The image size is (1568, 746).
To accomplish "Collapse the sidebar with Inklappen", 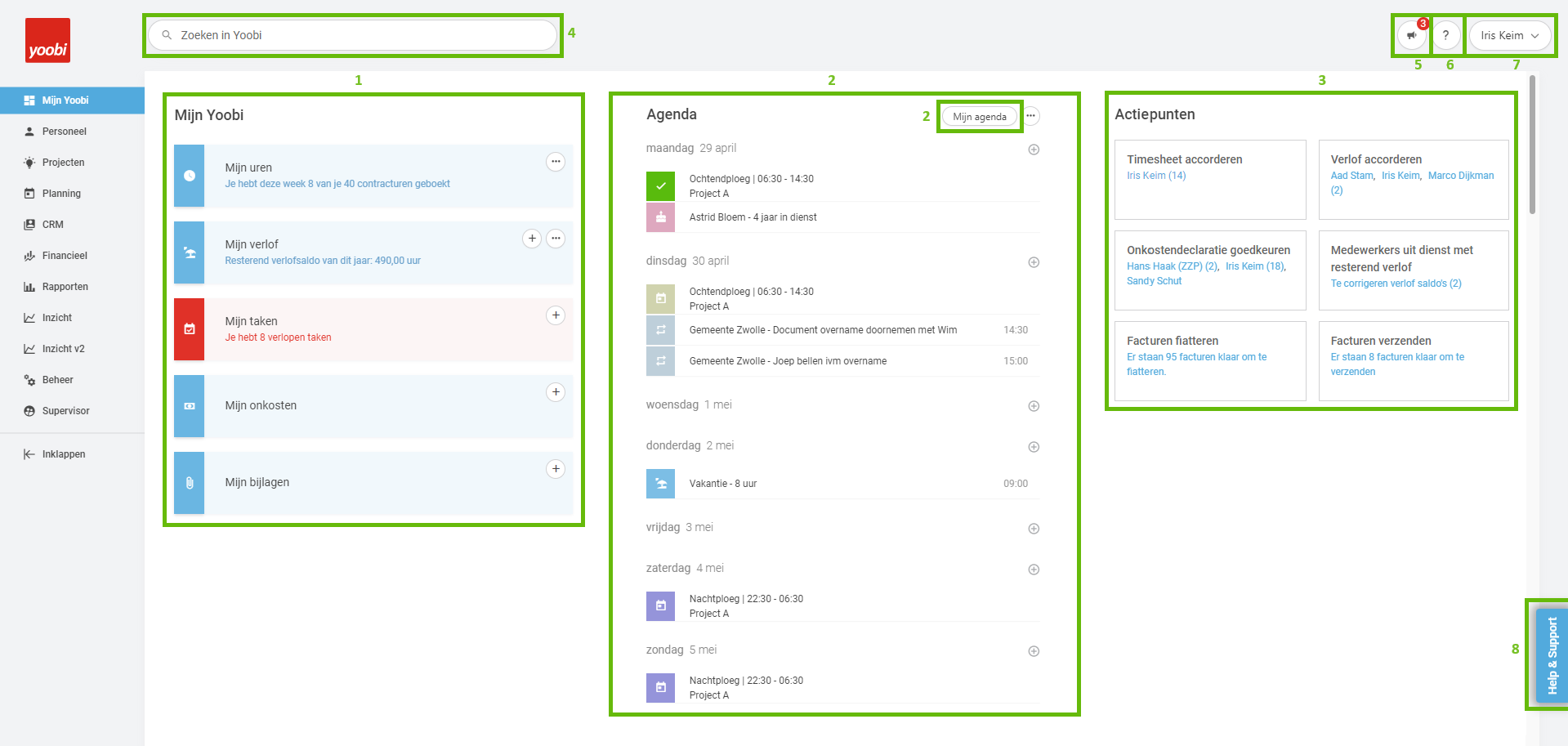I will coord(72,454).
